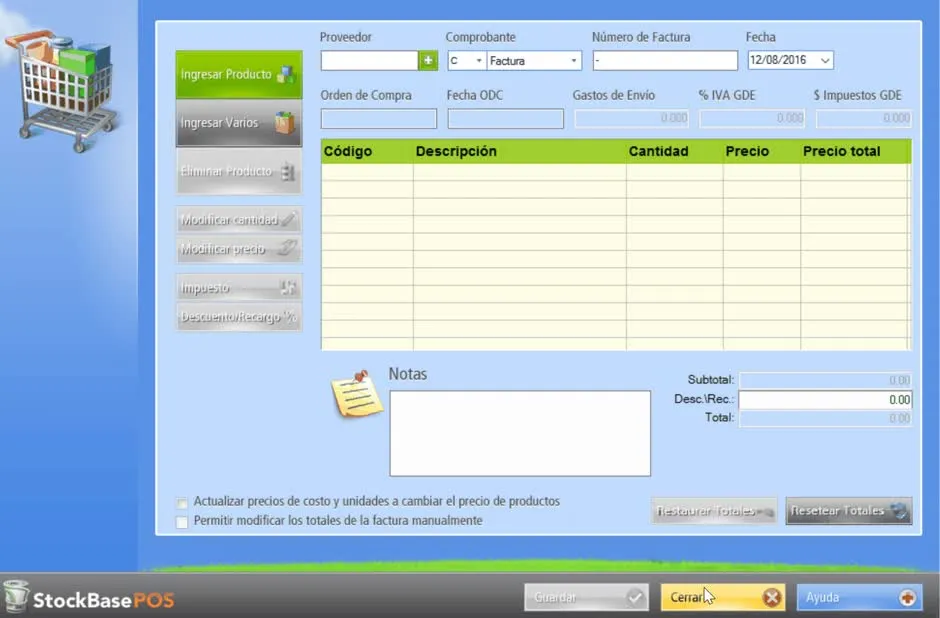Viewport: 940px width, 618px height.
Task: Click the Resetear Totales button
Action: coord(849,511)
